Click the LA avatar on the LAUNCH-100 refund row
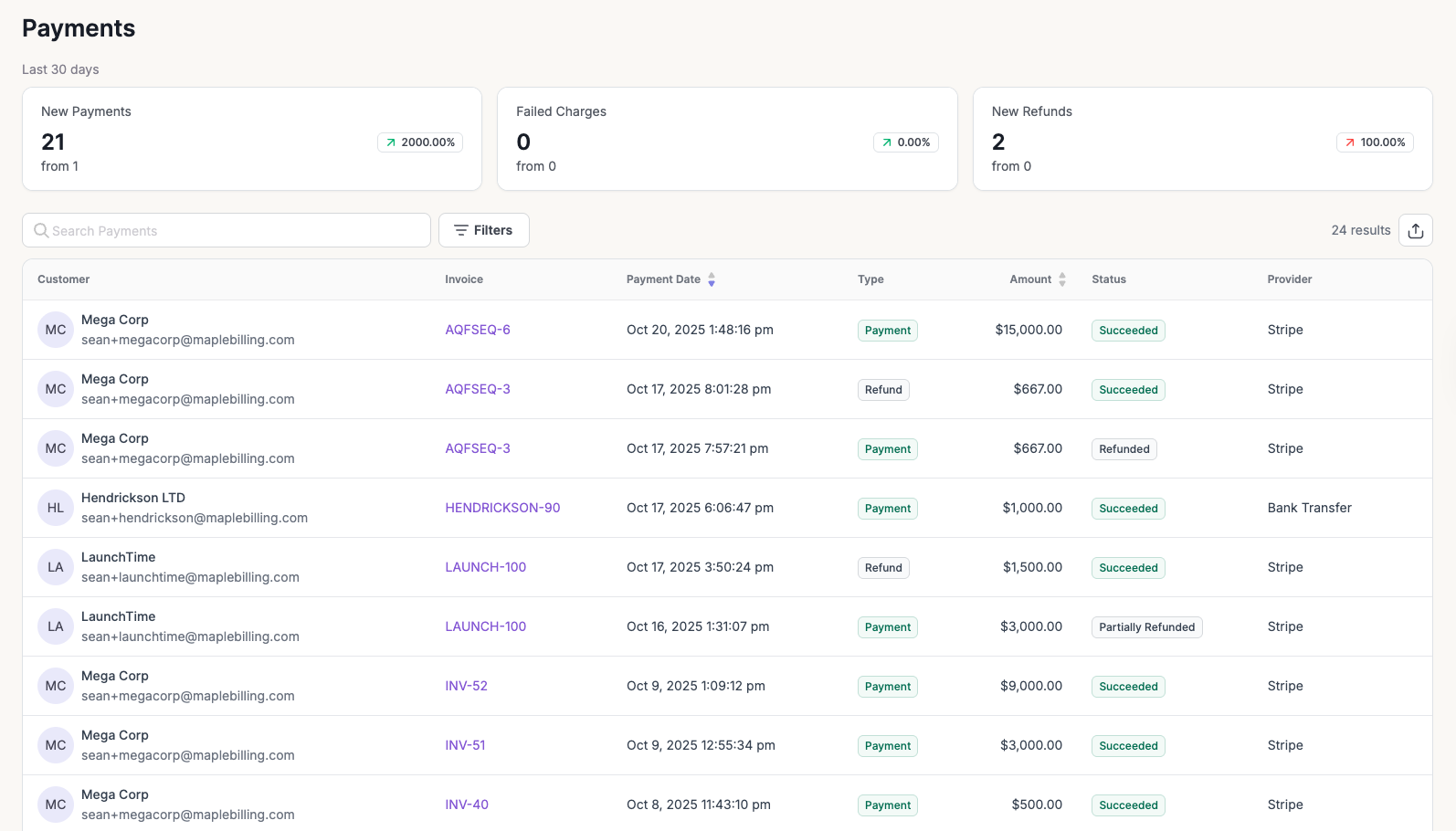This screenshot has width=1456, height=831. (56, 567)
